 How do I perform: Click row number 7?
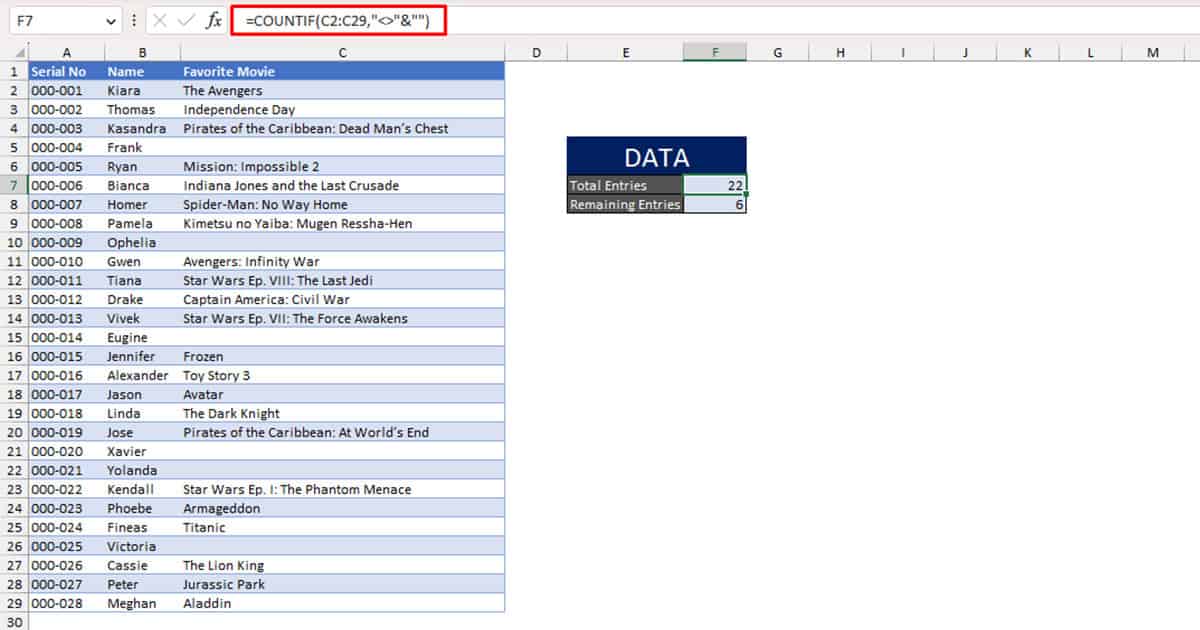click(x=13, y=185)
